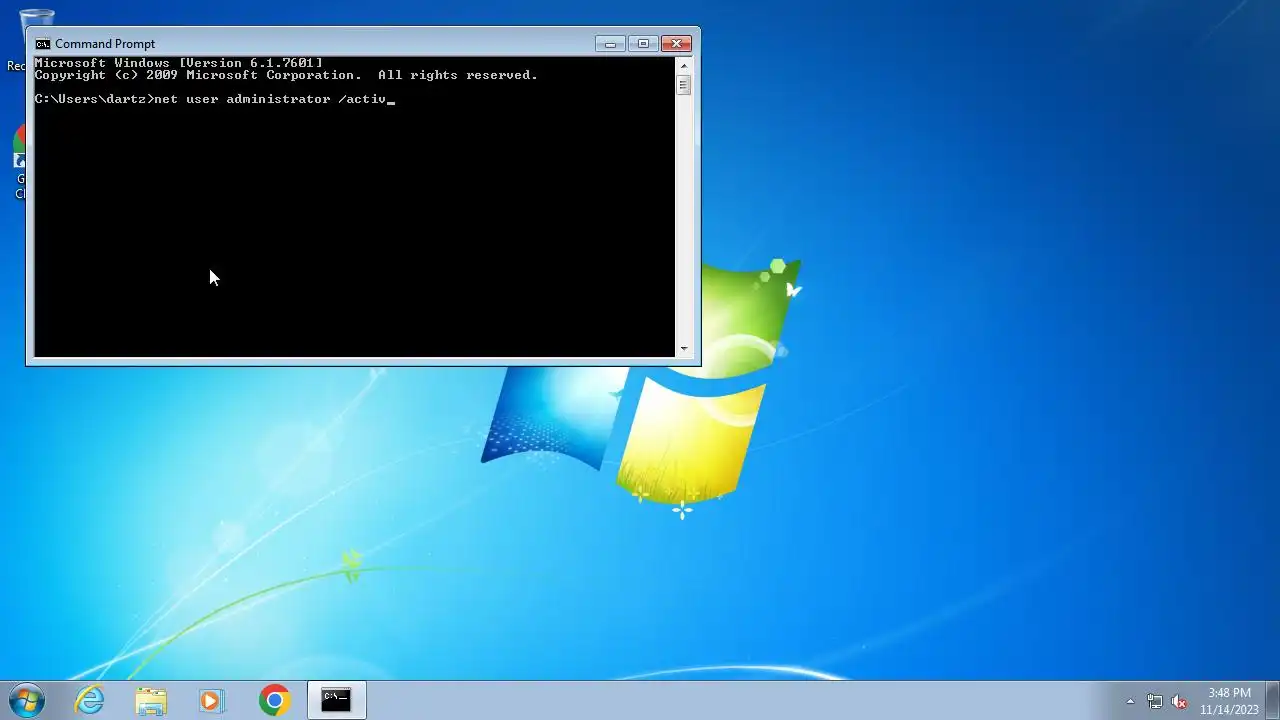Select the Command Prompt taskbar button
The height and width of the screenshot is (720, 1280).
336,700
